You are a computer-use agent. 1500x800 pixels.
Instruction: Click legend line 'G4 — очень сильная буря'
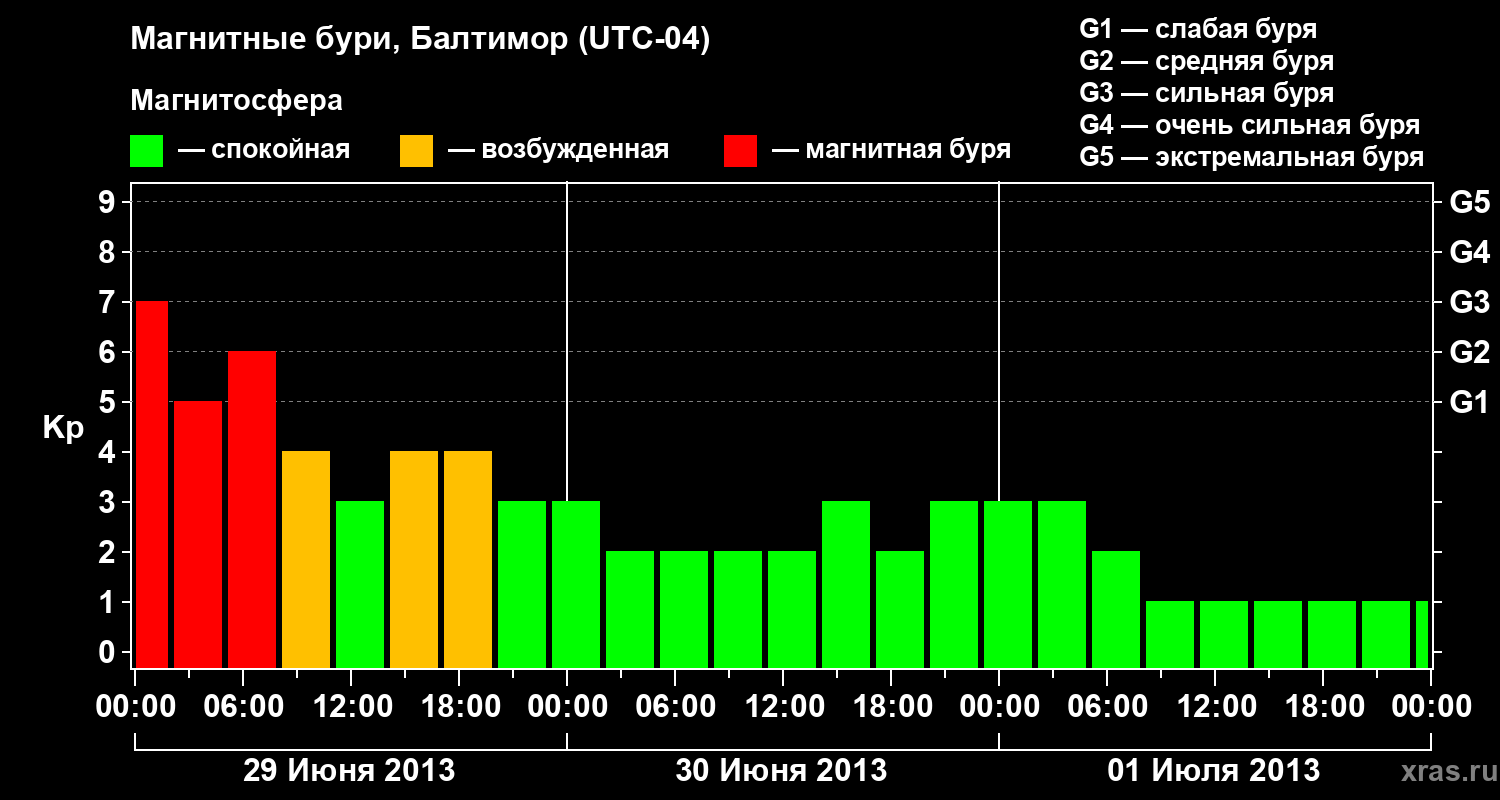(1250, 125)
